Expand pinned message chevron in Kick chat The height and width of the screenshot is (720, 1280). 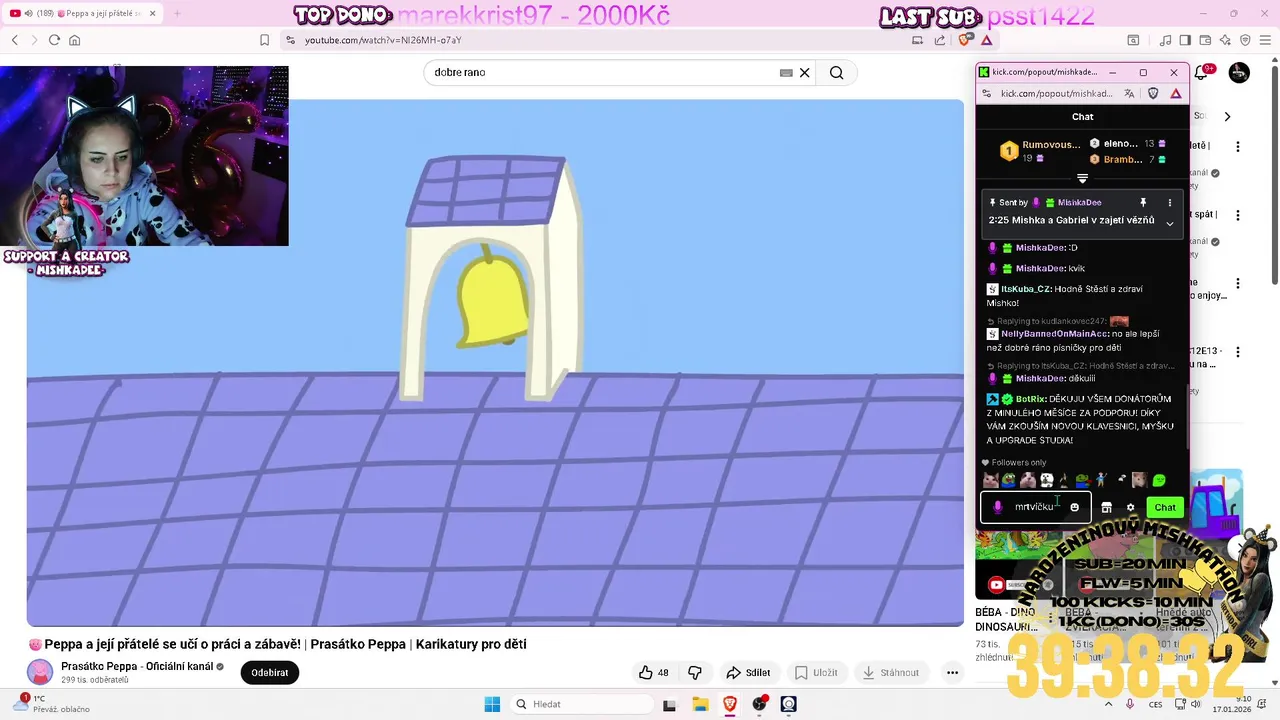pyautogui.click(x=1169, y=223)
